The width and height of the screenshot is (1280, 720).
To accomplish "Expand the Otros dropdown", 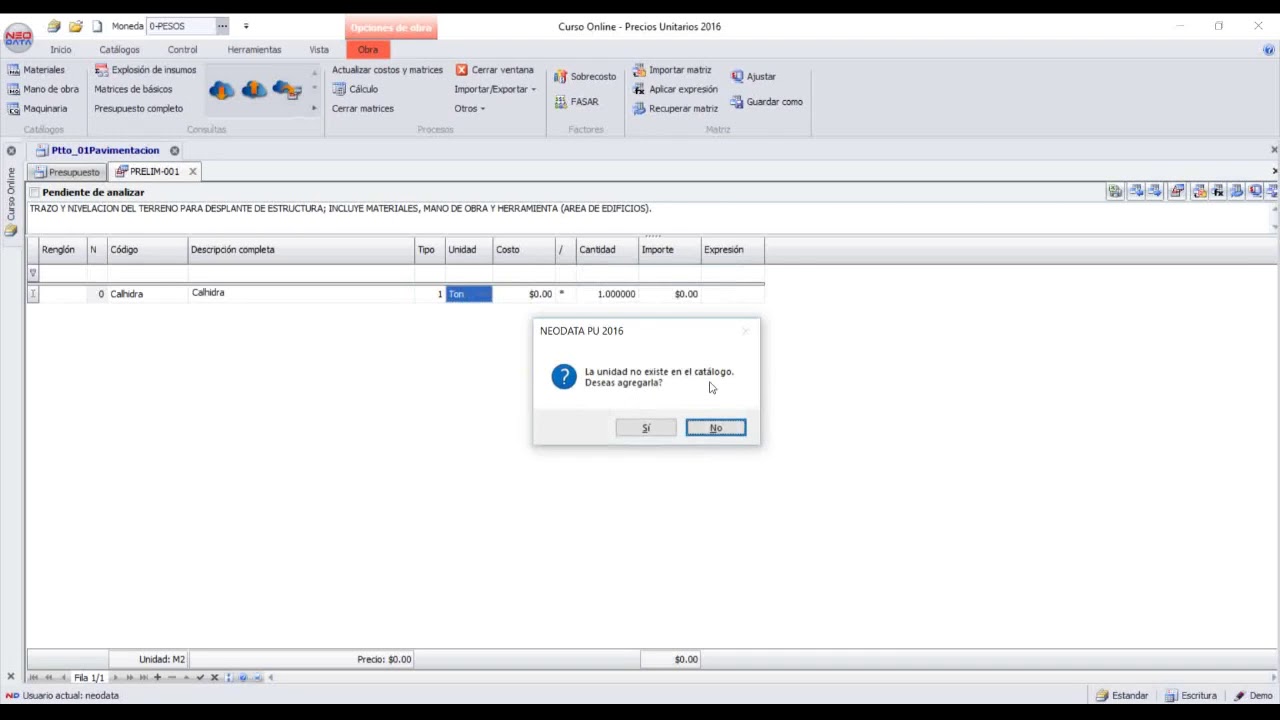I will pyautogui.click(x=469, y=108).
